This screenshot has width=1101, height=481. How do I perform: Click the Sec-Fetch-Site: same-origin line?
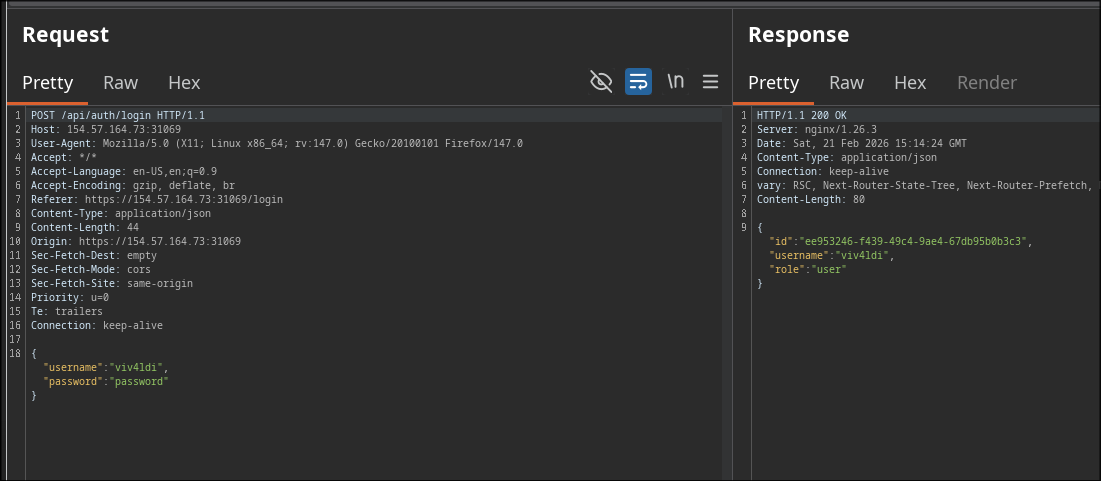(x=112, y=284)
